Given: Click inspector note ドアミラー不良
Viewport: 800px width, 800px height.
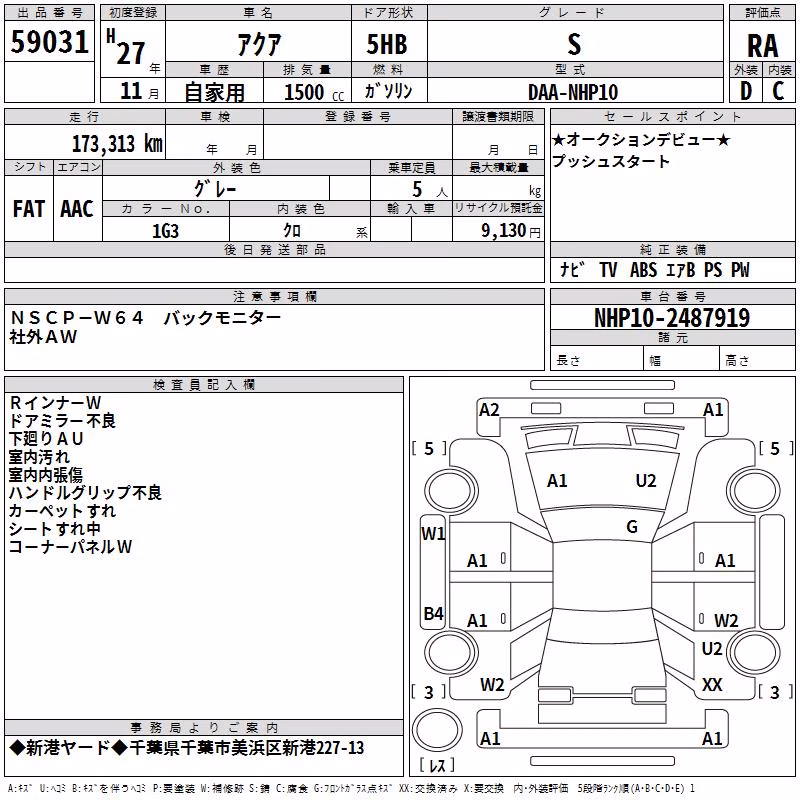Looking at the screenshot, I should coord(62,420).
